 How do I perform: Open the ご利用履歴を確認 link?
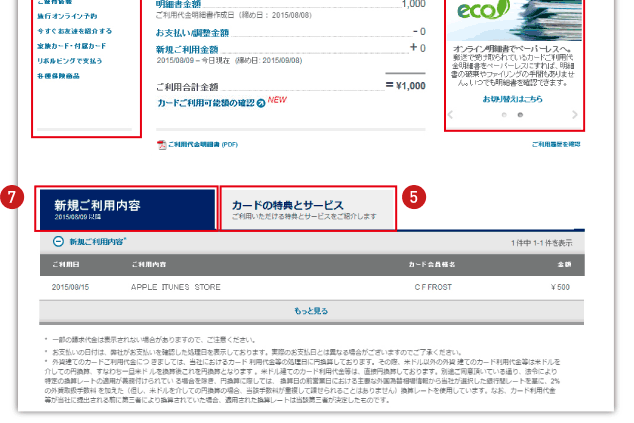tap(556, 144)
